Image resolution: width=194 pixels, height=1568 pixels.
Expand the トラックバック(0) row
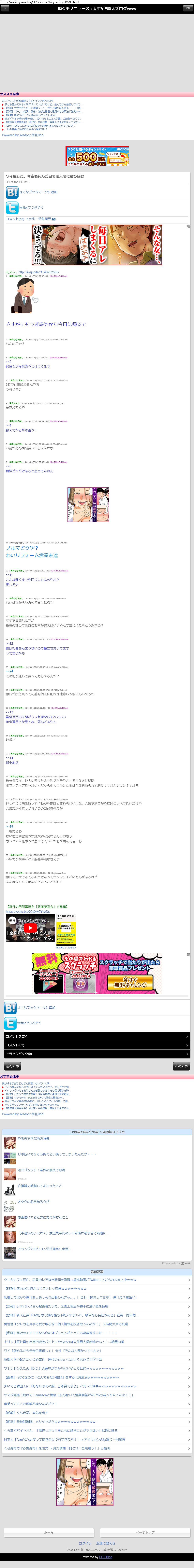pyautogui.click(x=97, y=1054)
